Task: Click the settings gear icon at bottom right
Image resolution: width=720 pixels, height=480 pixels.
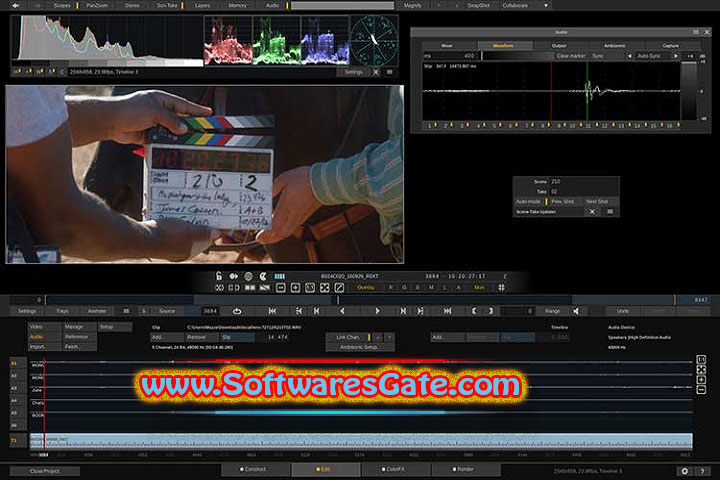Action: point(685,471)
